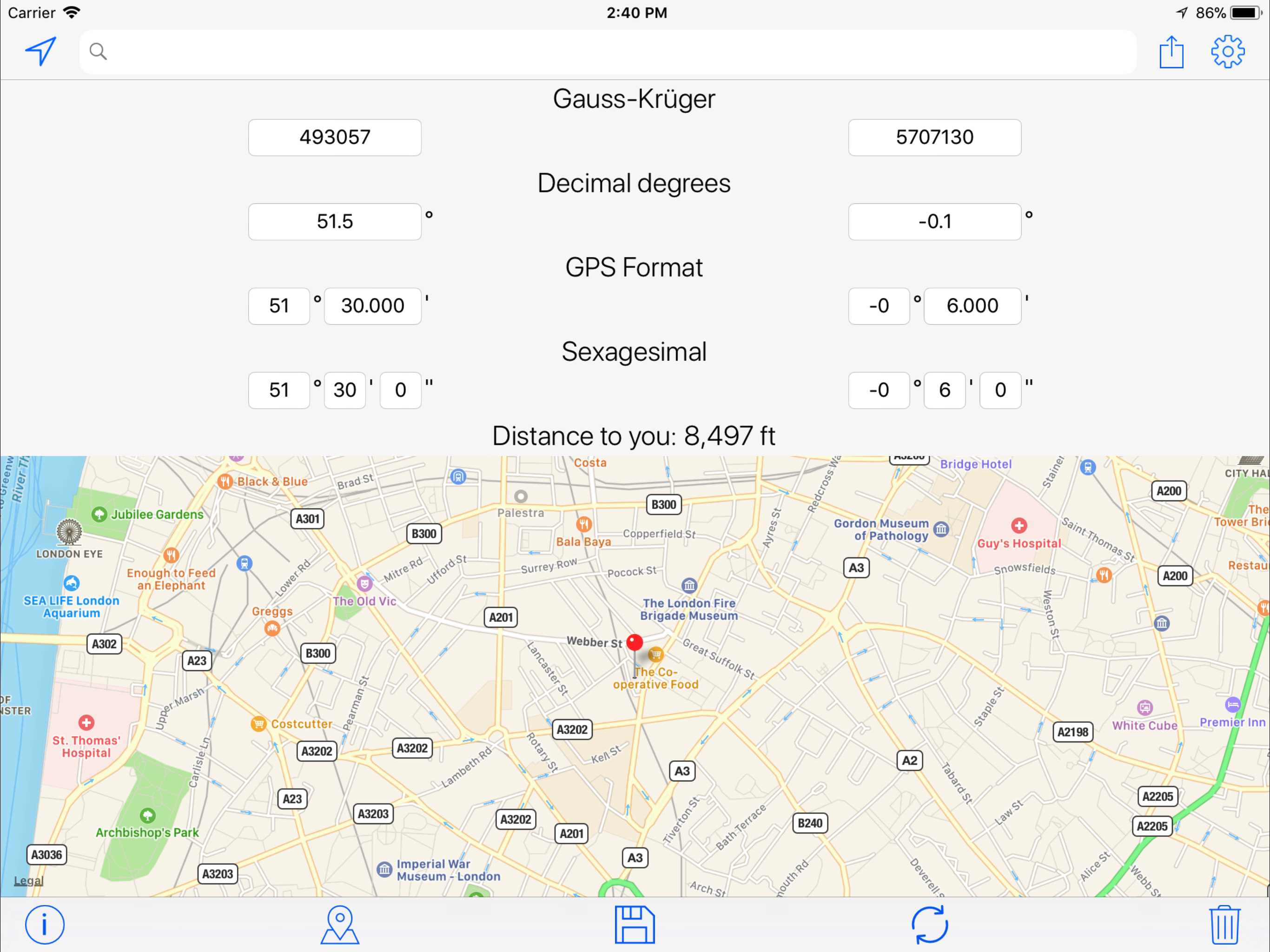This screenshot has width=1270, height=952.
Task: Edit decimal degrees latitude 51.5
Action: [x=335, y=222]
